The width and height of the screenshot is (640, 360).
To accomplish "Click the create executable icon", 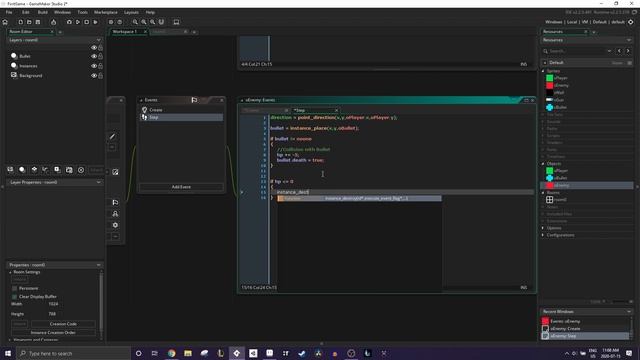I will 53,22.
